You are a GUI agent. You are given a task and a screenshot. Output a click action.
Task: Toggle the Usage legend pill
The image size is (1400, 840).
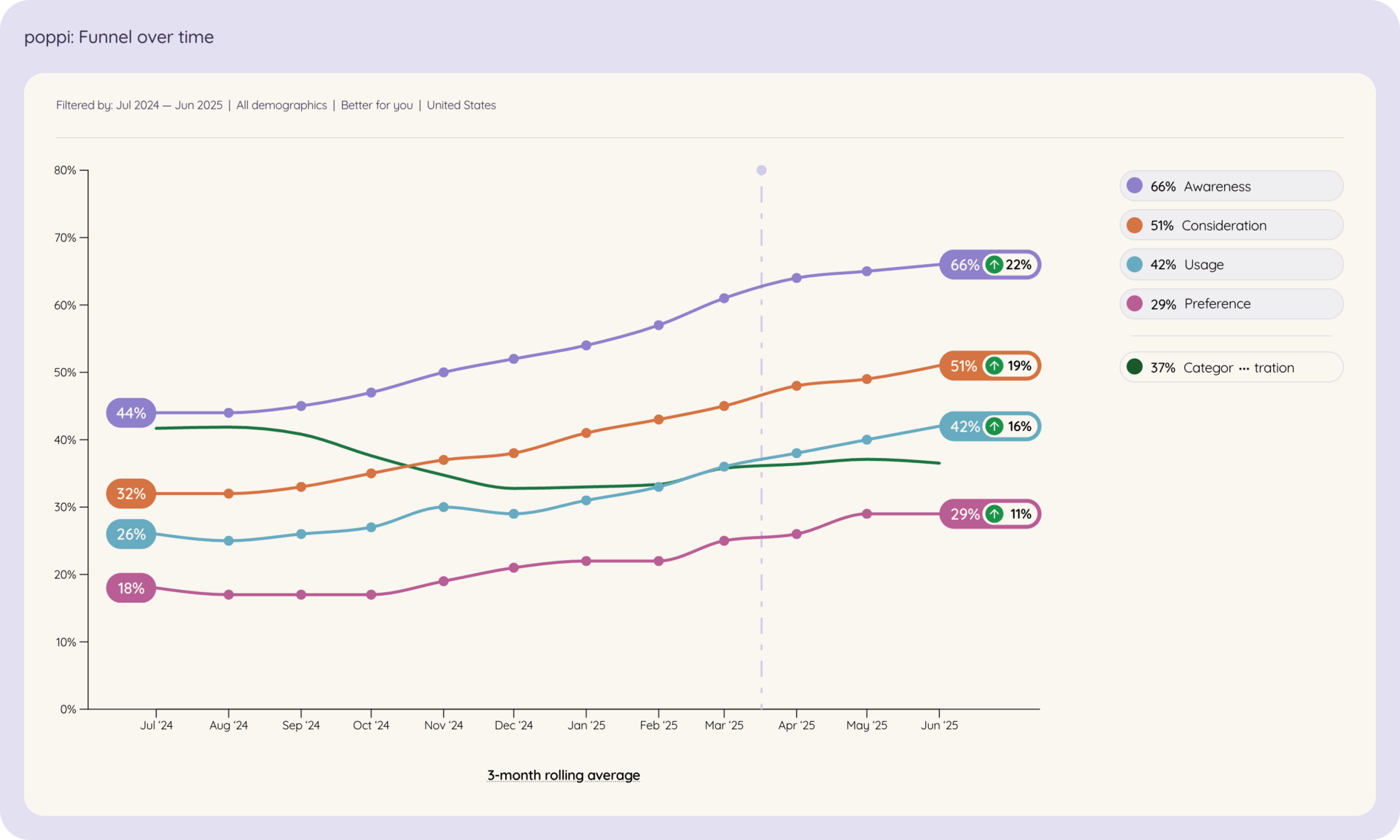click(1231, 265)
